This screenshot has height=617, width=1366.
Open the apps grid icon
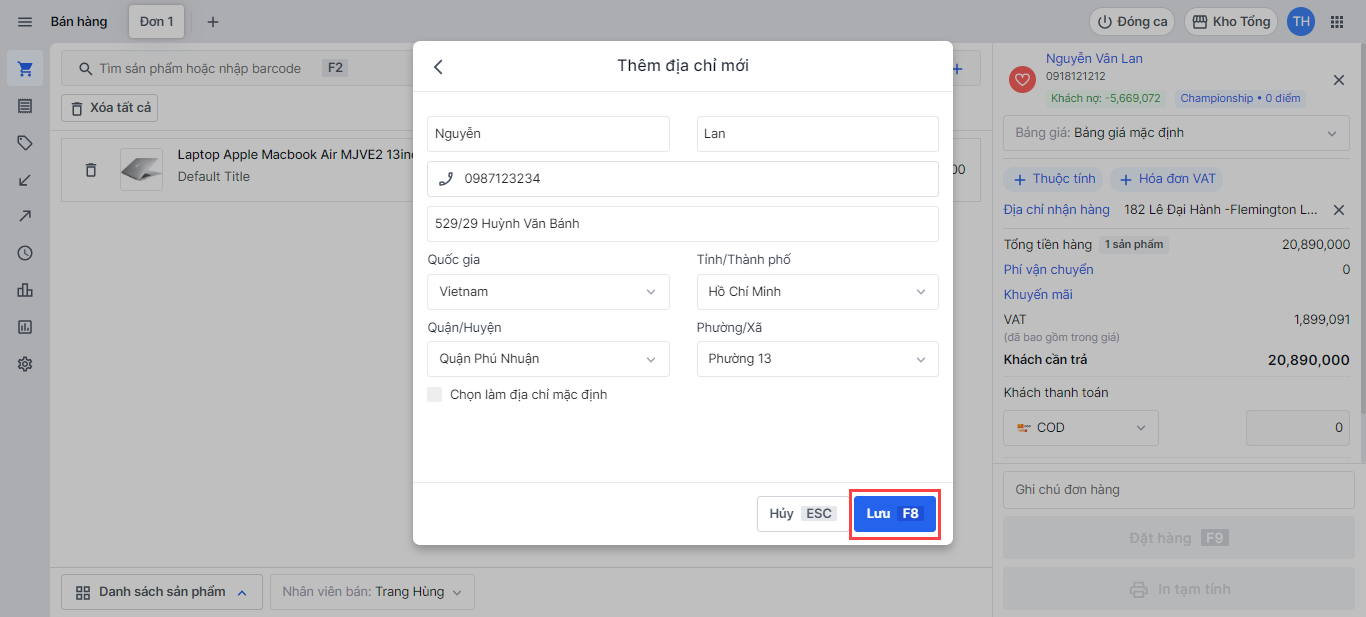1337,22
